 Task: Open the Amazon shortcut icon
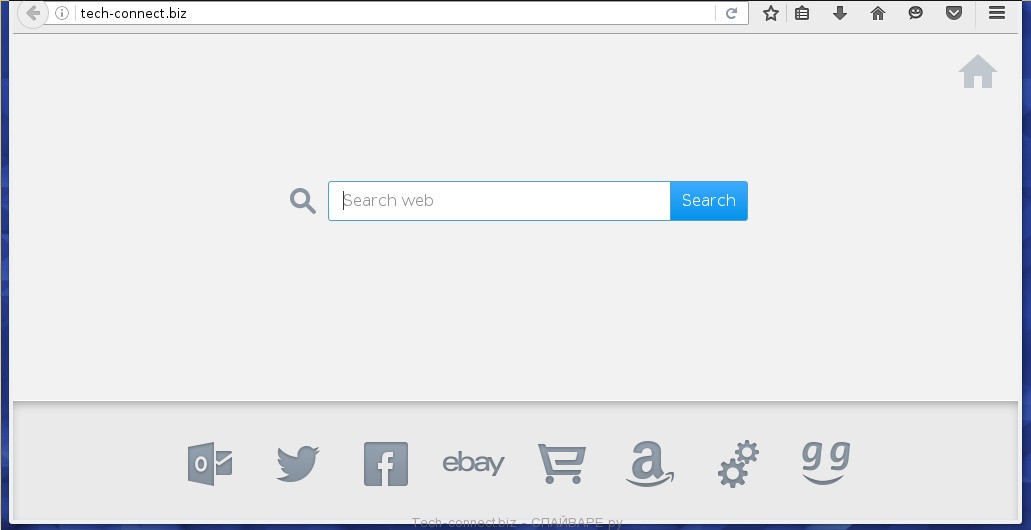pyautogui.click(x=650, y=464)
